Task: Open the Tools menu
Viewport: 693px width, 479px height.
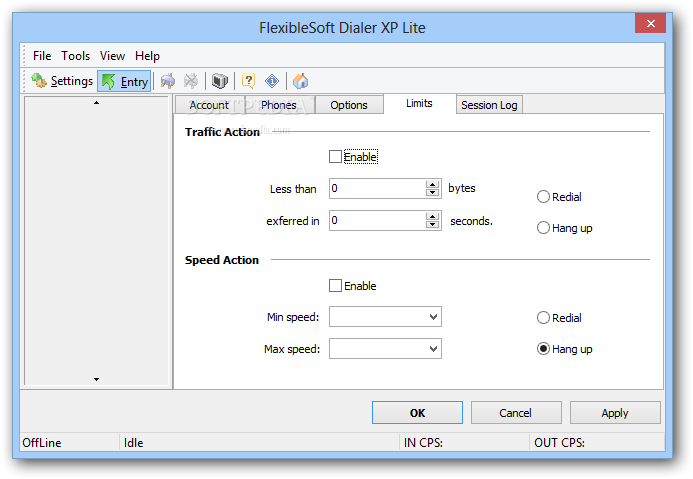Action: (76, 56)
